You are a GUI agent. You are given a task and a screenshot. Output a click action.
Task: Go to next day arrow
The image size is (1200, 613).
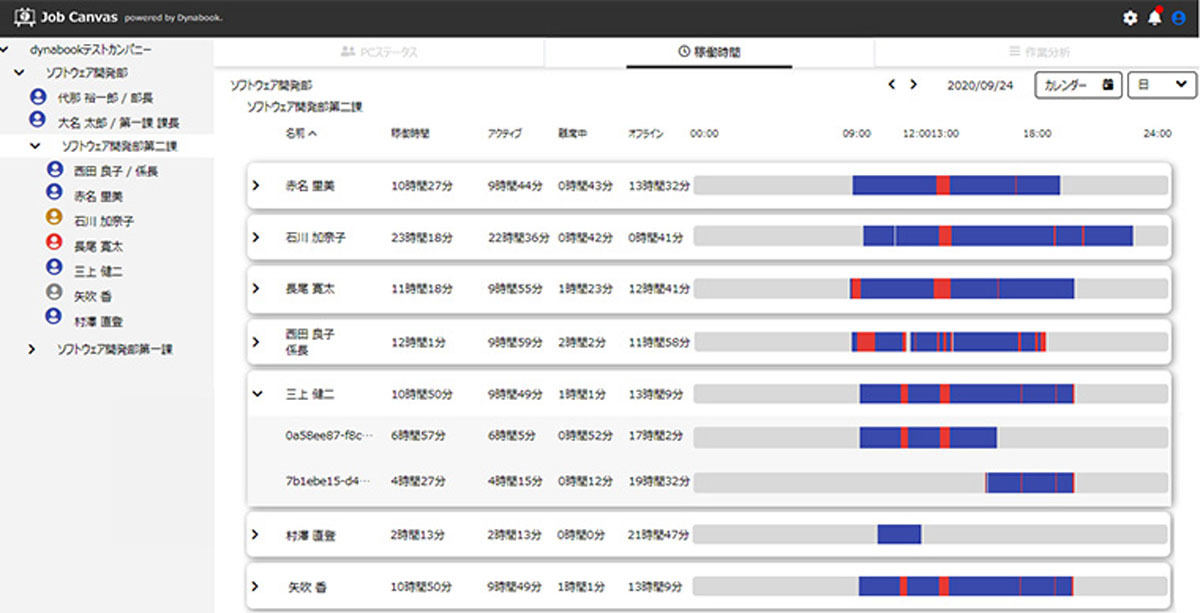pyautogui.click(x=913, y=85)
